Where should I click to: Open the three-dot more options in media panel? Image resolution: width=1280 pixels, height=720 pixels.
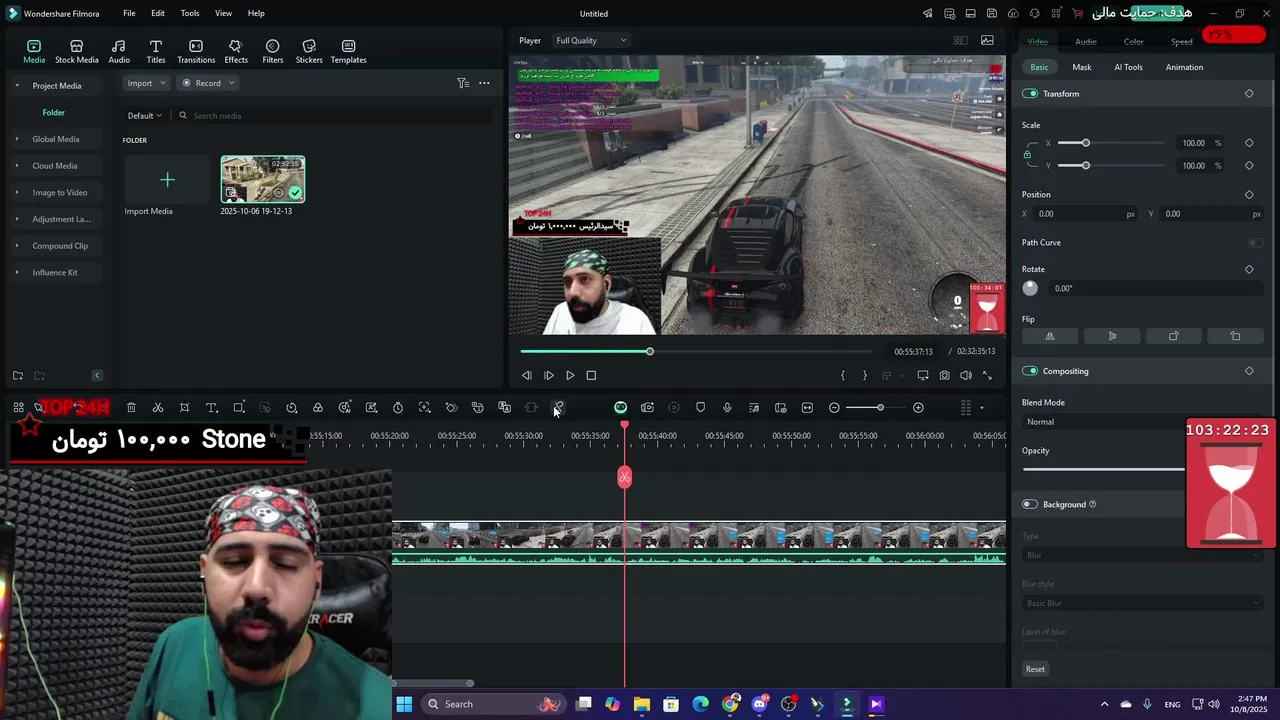click(x=484, y=83)
